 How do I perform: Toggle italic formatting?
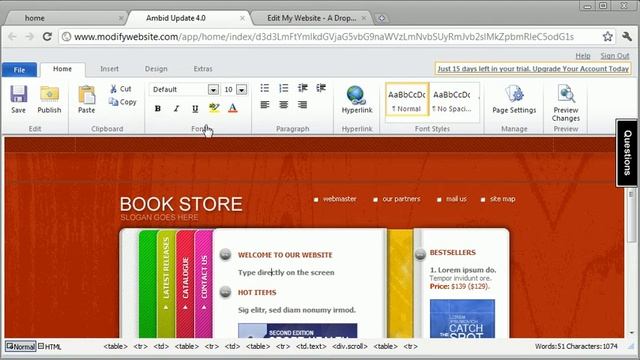tap(176, 108)
